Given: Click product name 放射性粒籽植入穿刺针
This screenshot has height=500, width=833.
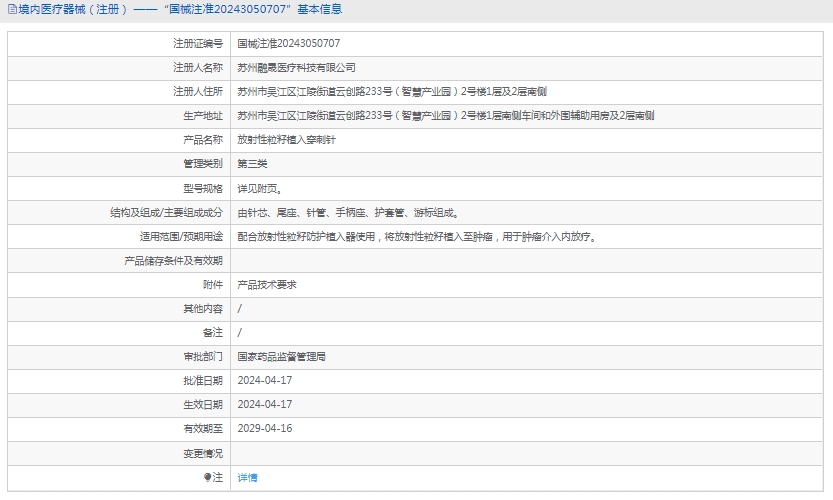Looking at the screenshot, I should click(286, 140).
